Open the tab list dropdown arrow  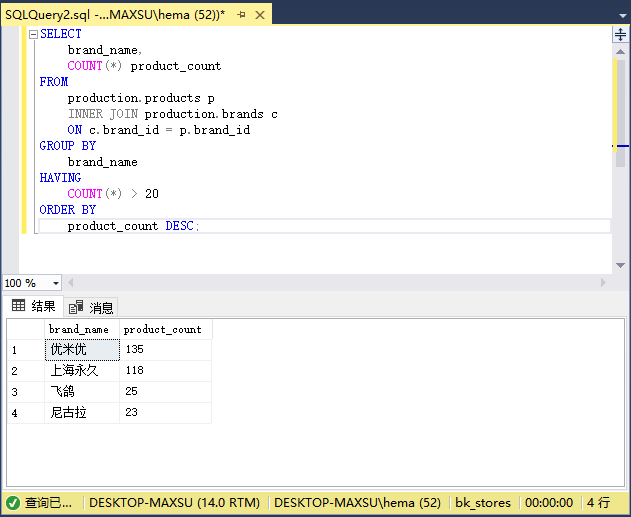pyautogui.click(x=623, y=16)
